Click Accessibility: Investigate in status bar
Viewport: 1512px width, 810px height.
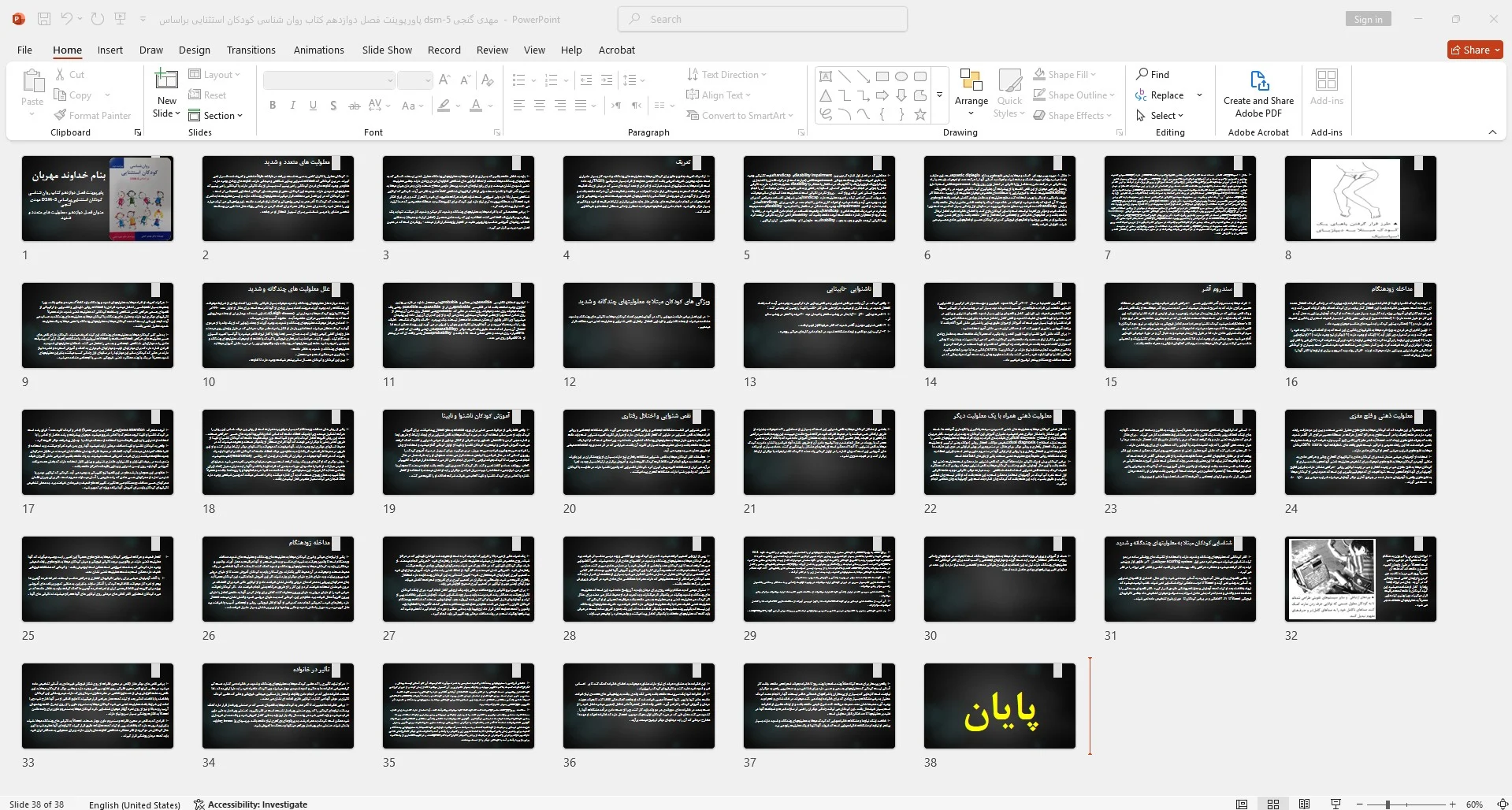tap(251, 804)
